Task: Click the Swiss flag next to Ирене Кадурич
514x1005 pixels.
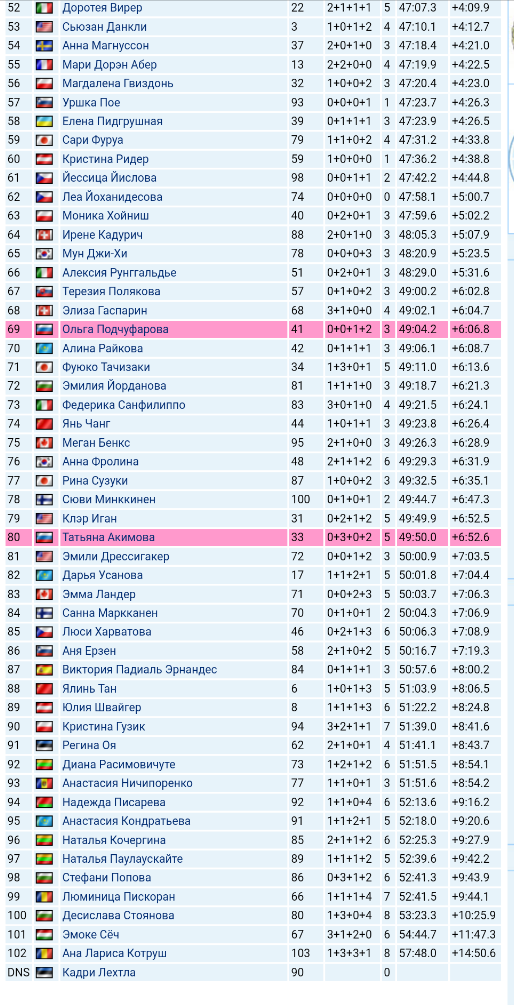Action: click(44, 235)
